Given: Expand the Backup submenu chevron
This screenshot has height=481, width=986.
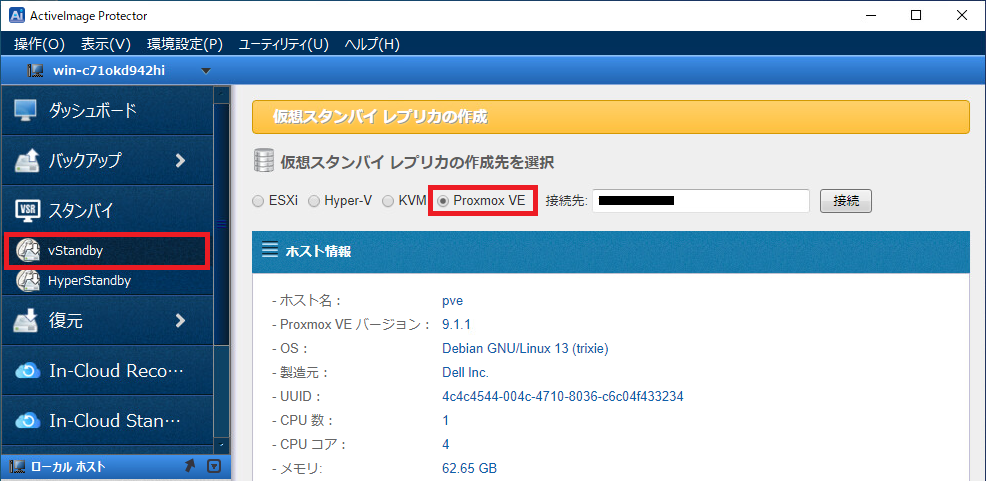Looking at the screenshot, I should point(180,160).
